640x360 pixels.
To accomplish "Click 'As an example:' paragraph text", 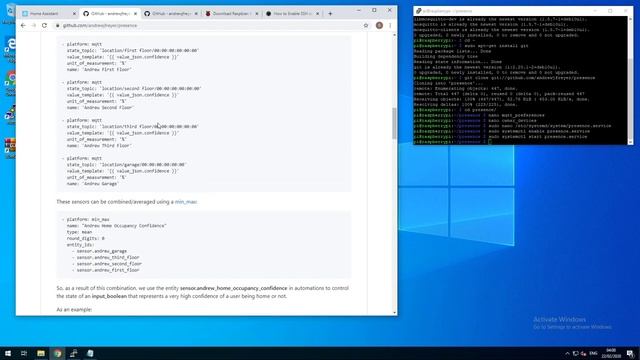I will pyautogui.click(x=74, y=310).
